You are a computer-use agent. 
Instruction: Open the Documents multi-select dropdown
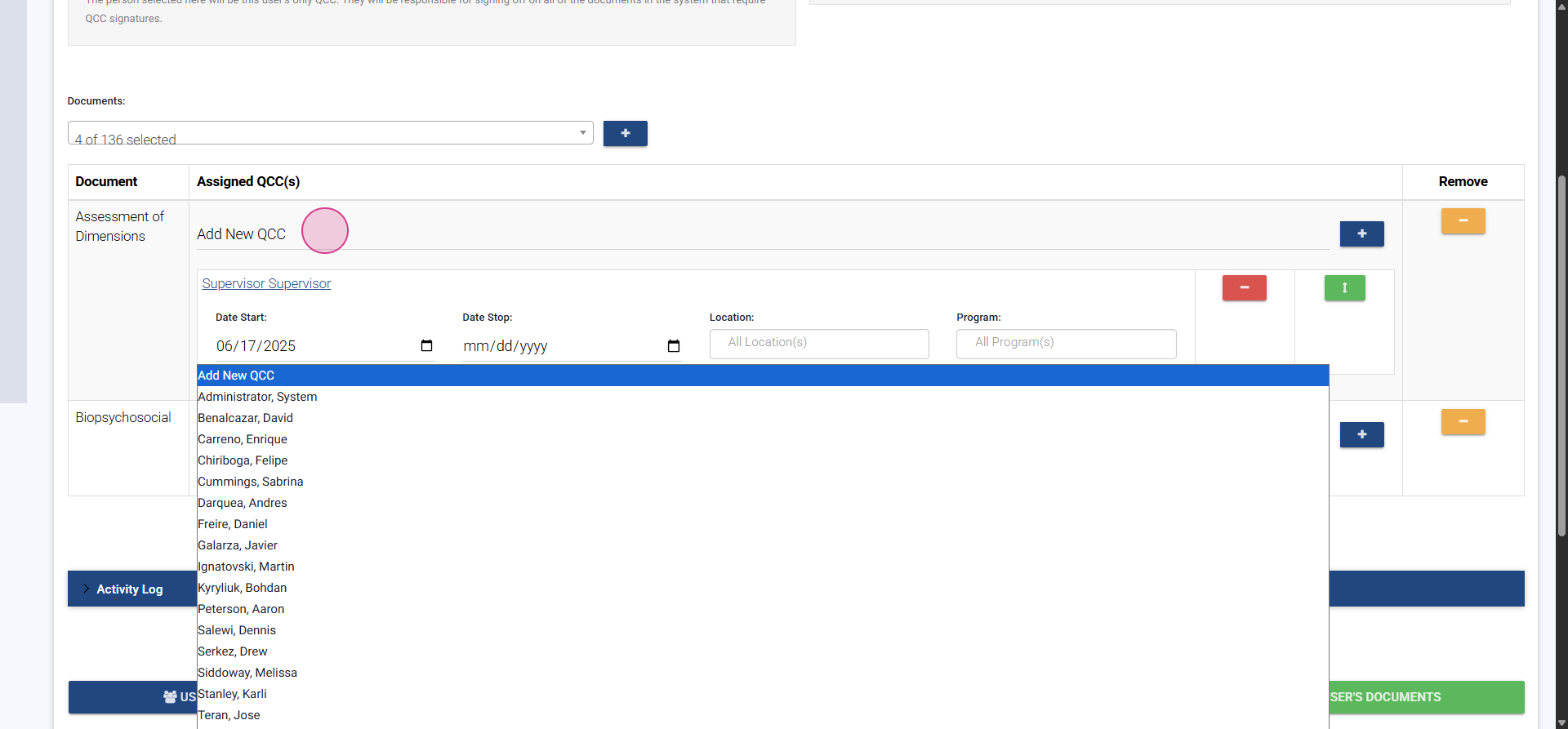tap(330, 133)
